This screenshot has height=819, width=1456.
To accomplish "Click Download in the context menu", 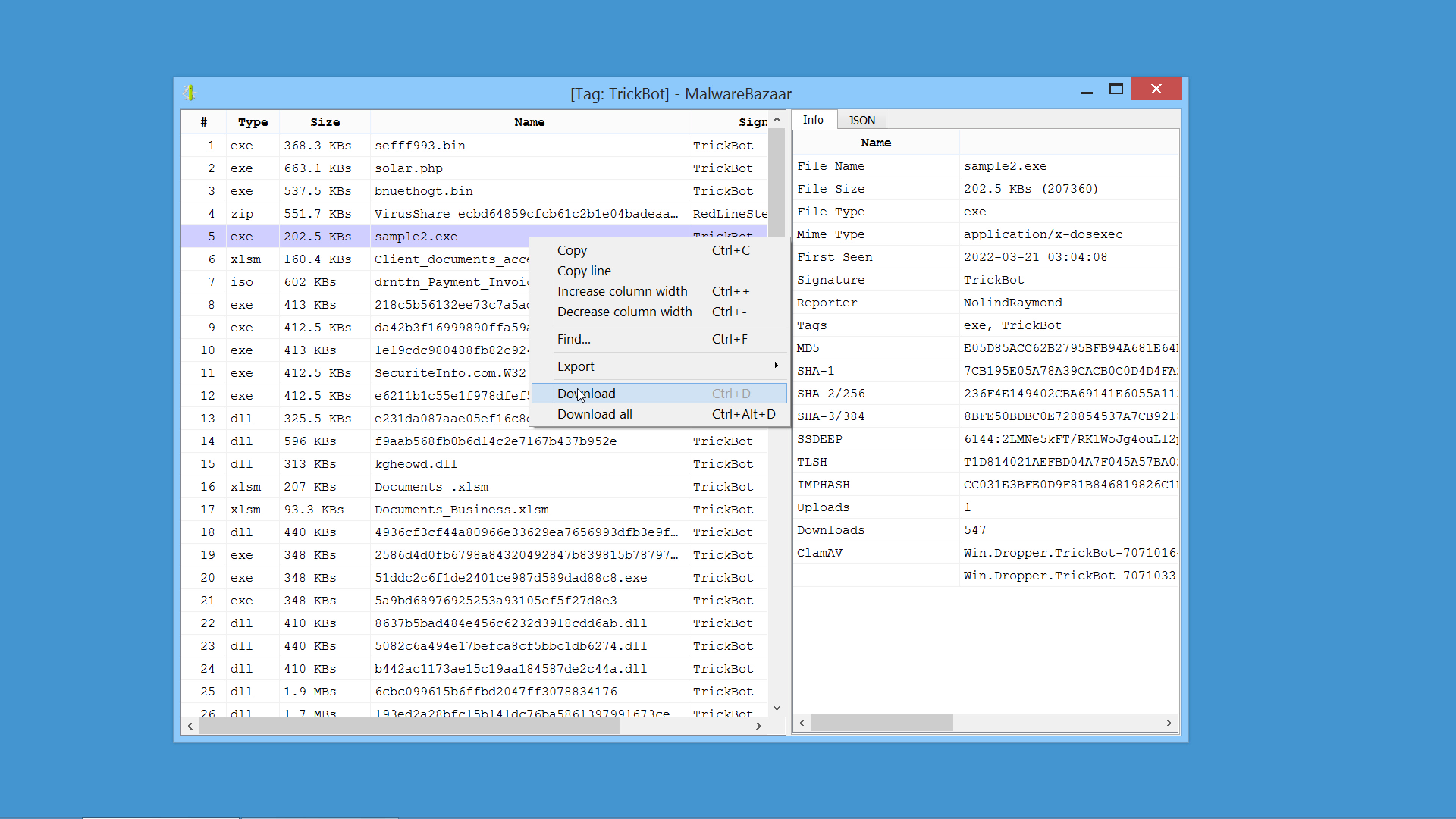I will (658, 394).
